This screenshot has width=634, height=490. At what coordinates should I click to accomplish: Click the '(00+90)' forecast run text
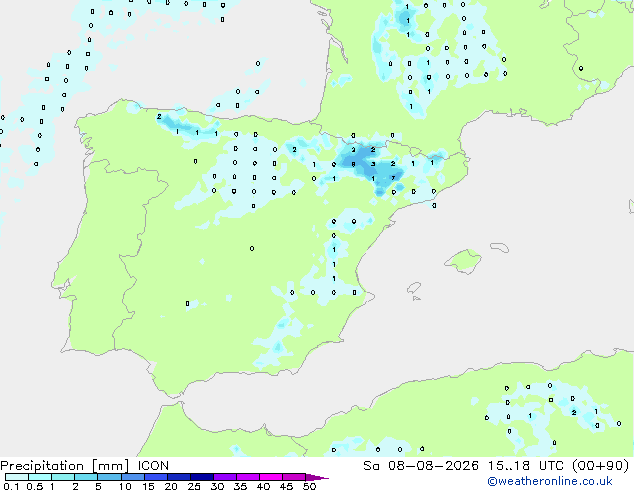click(x=601, y=466)
